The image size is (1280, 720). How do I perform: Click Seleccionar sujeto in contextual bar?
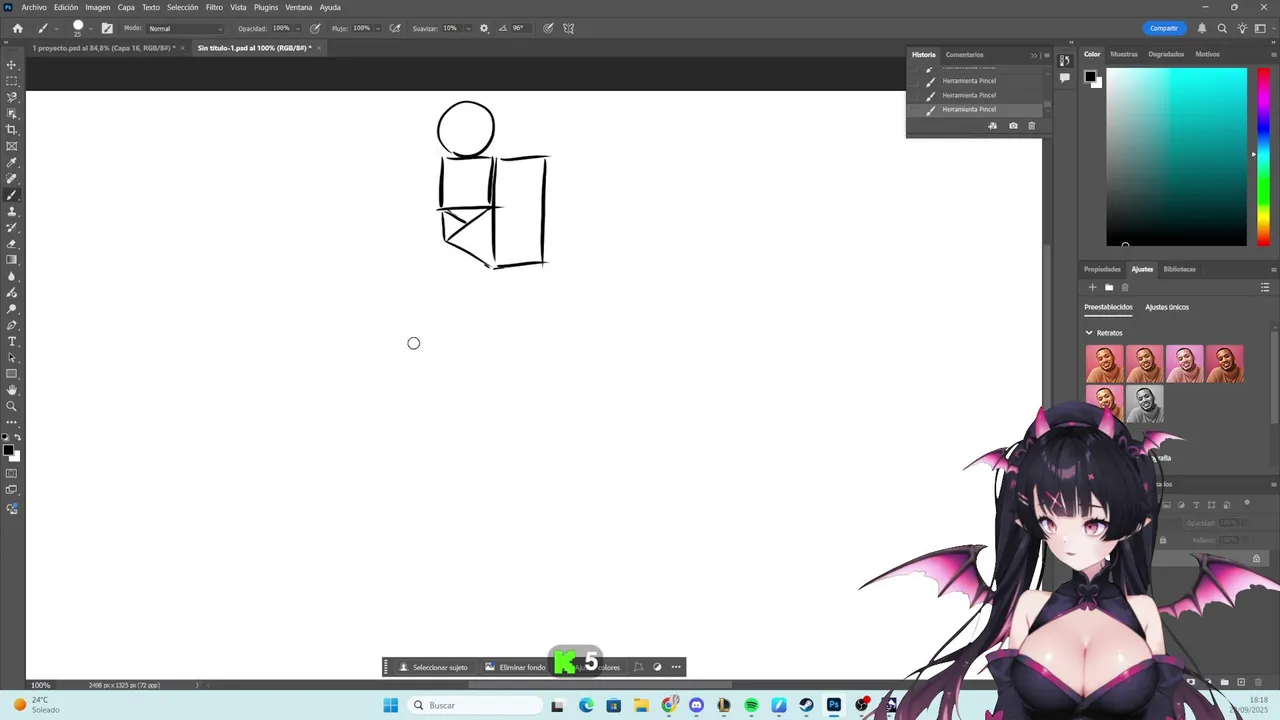tap(433, 667)
